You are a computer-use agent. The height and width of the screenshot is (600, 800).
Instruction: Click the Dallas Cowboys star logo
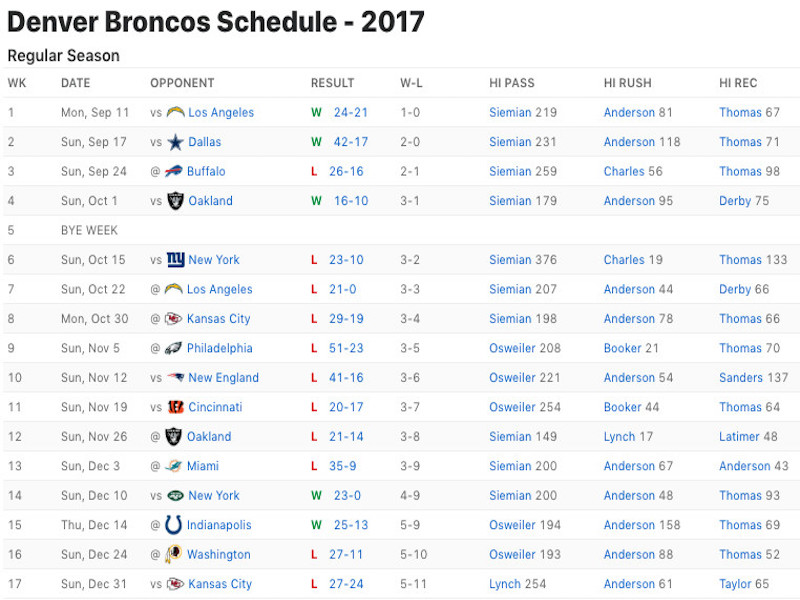click(175, 142)
